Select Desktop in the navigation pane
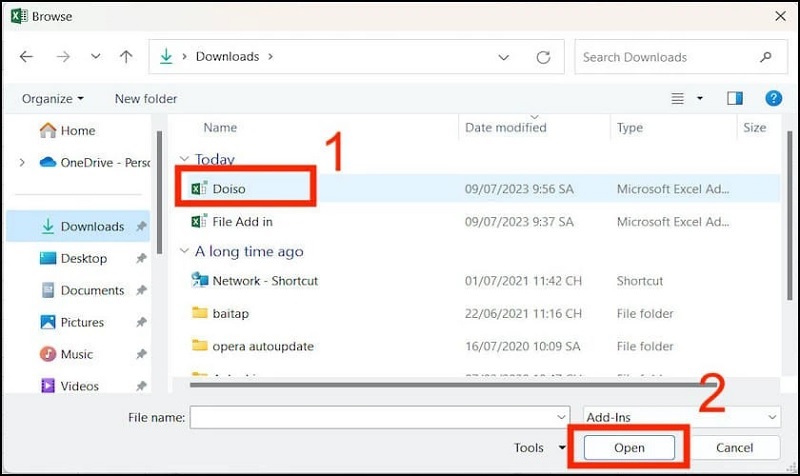800x476 pixels. (83, 258)
